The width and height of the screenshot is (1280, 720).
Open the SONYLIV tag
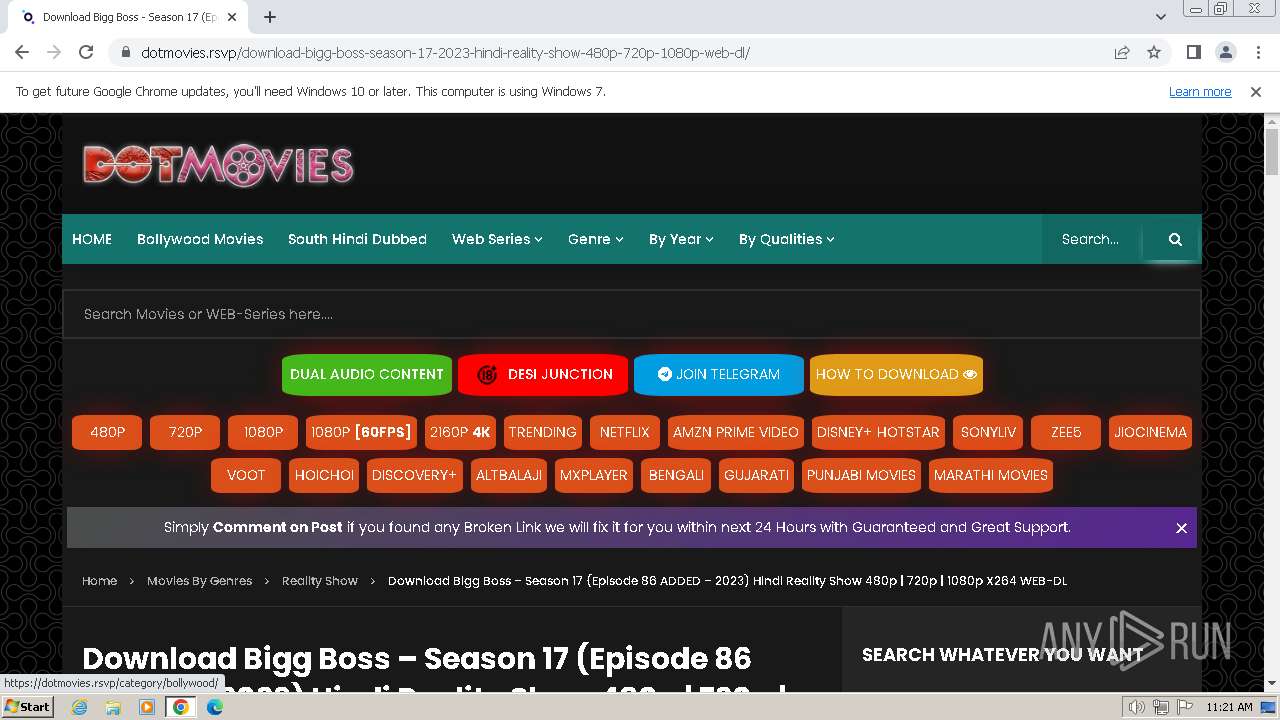tap(988, 432)
